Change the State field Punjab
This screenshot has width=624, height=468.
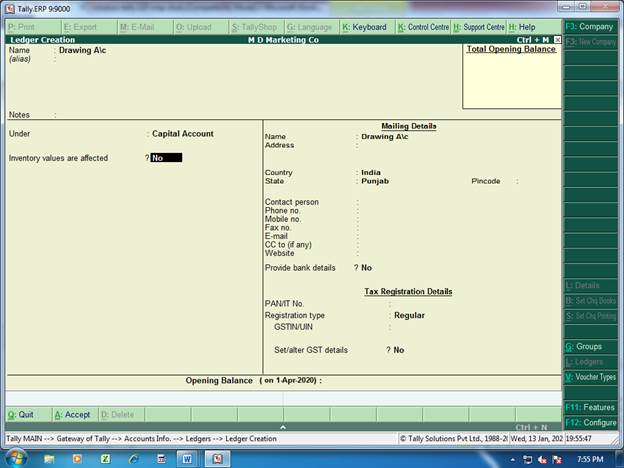pyautogui.click(x=375, y=181)
